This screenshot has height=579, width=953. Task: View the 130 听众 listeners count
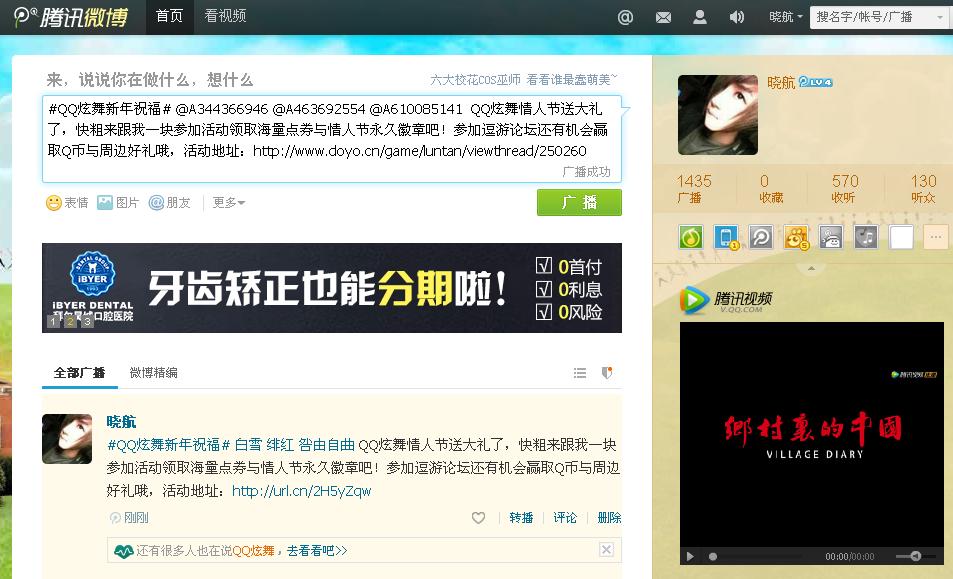coord(923,188)
